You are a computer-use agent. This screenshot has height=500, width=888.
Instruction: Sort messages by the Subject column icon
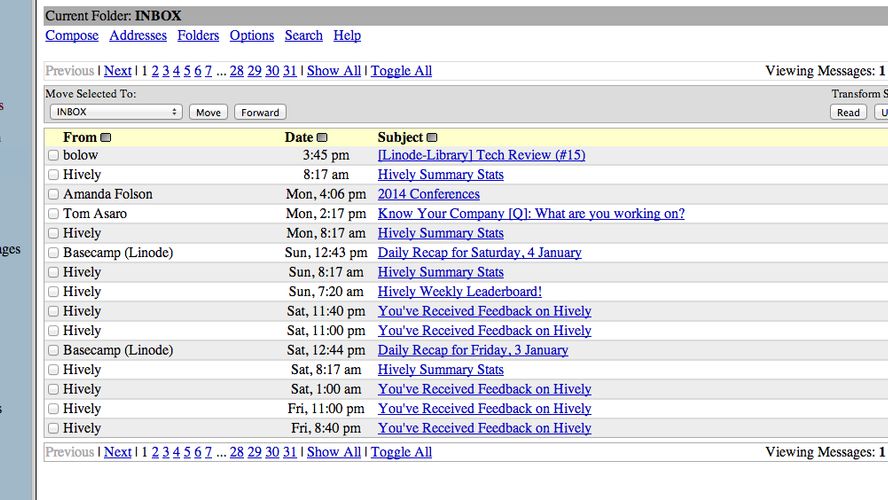(x=432, y=138)
